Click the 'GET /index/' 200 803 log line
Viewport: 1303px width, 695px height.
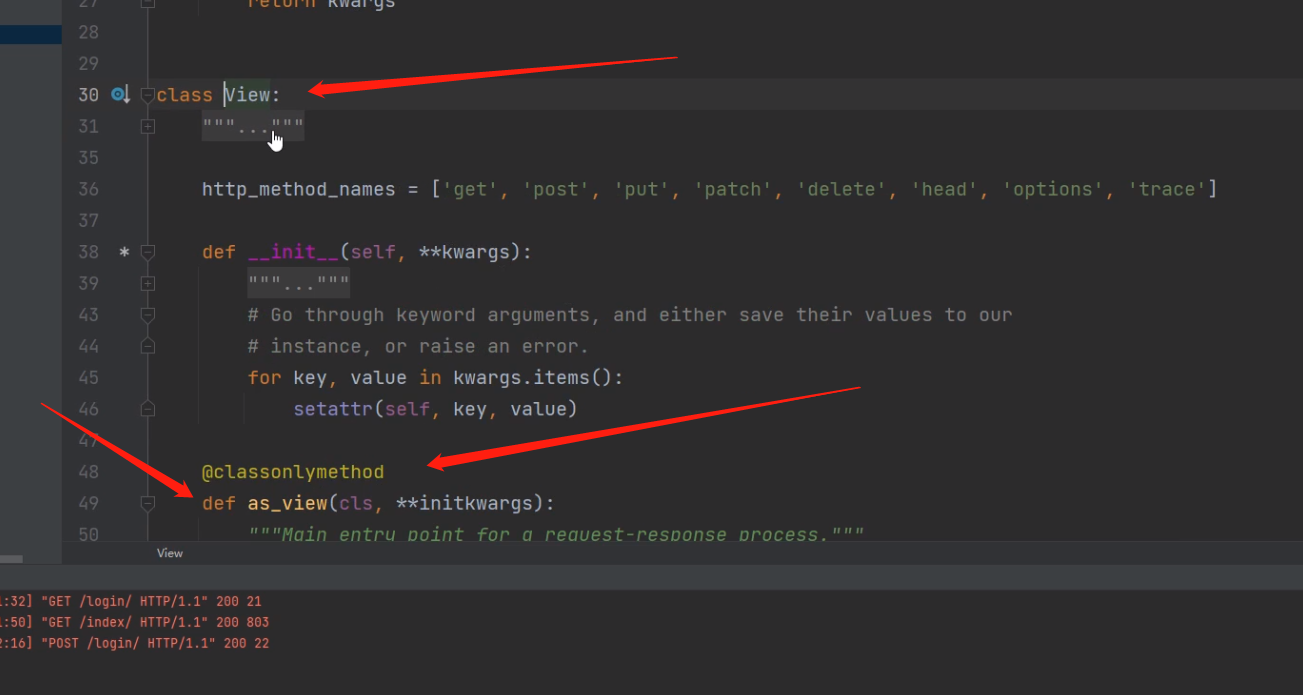pyautogui.click(x=135, y=622)
